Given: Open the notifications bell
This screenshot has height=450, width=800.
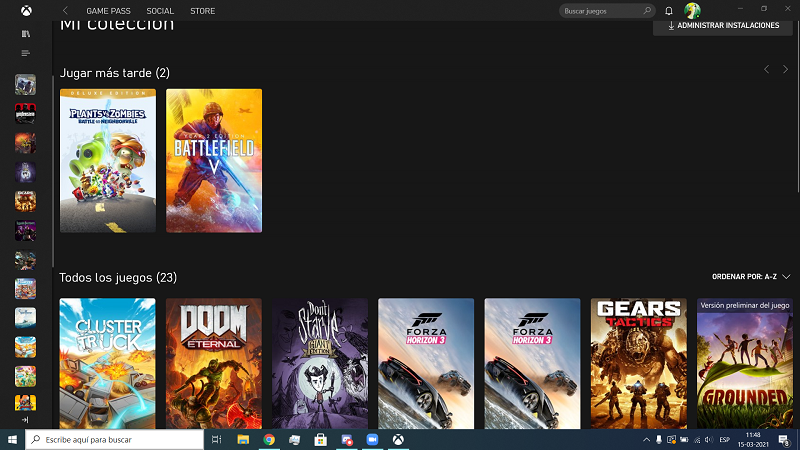Looking at the screenshot, I should 669,11.
